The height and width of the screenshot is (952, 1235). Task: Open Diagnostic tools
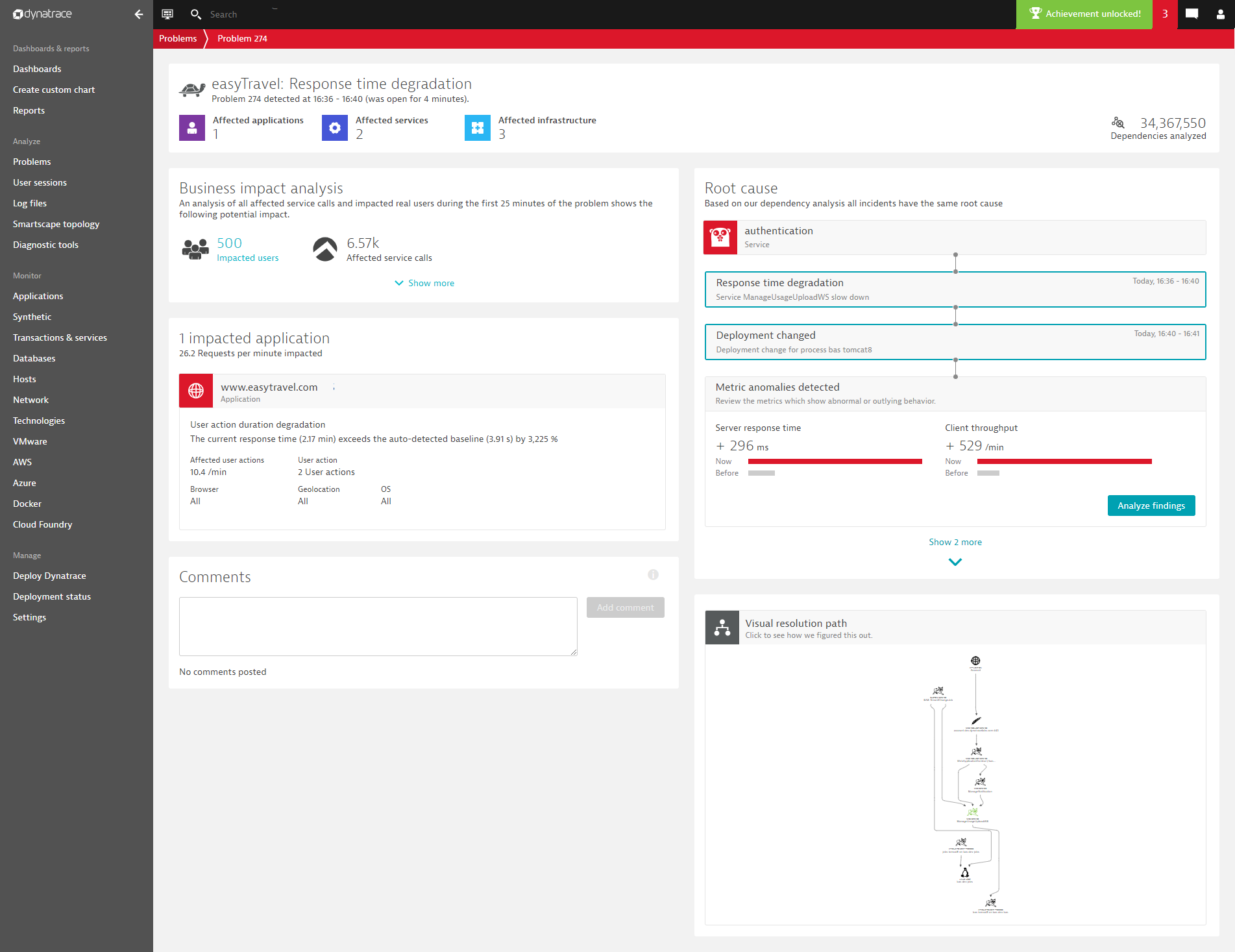pyautogui.click(x=45, y=245)
